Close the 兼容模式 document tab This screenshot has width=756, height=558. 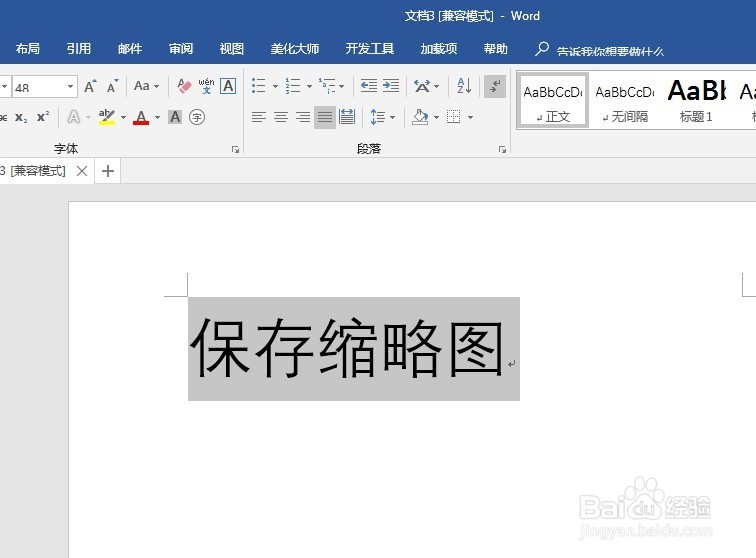(x=82, y=171)
